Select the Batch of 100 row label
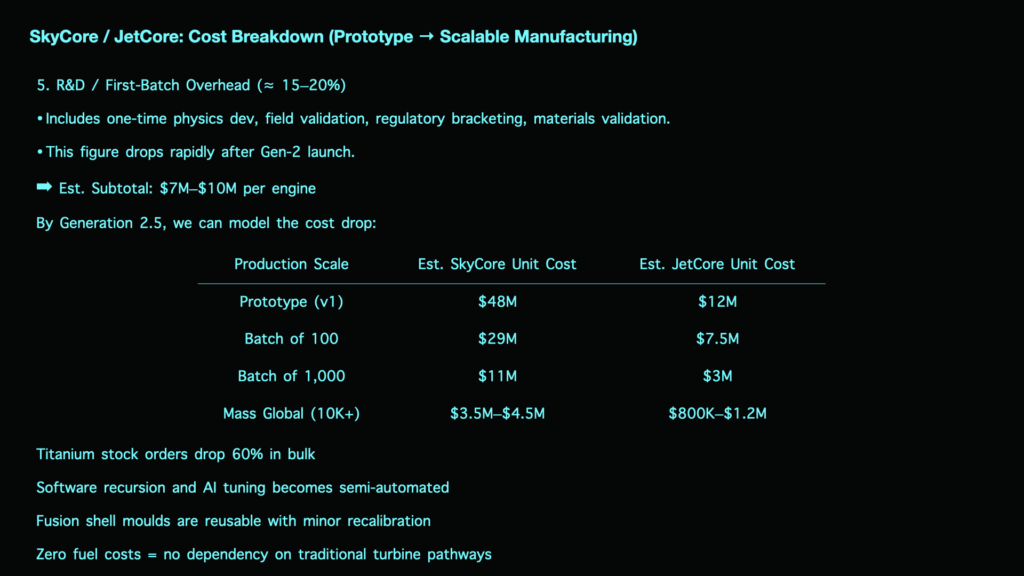The width and height of the screenshot is (1024, 576). tap(291, 339)
